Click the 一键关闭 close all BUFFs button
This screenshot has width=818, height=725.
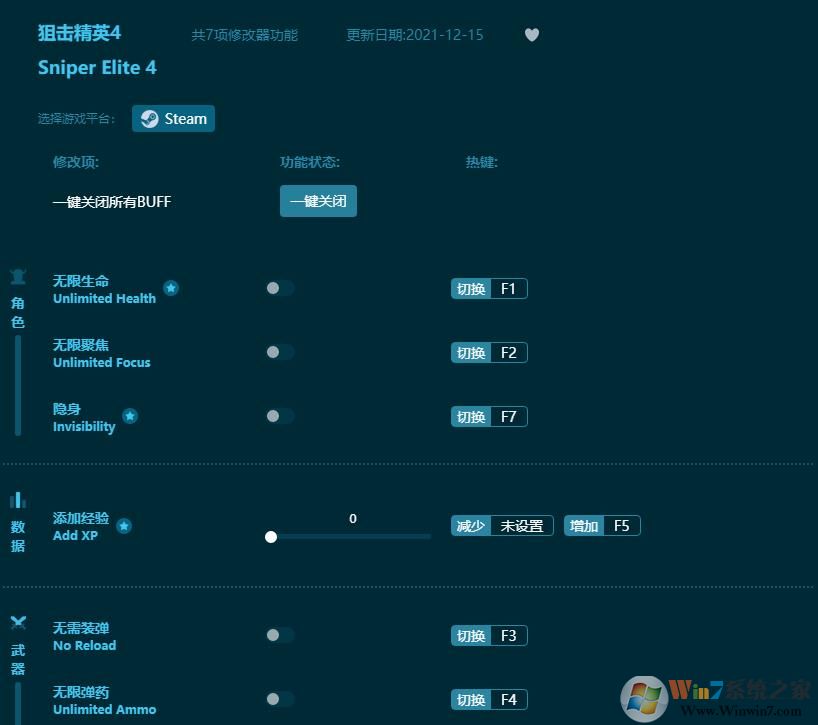click(x=318, y=201)
